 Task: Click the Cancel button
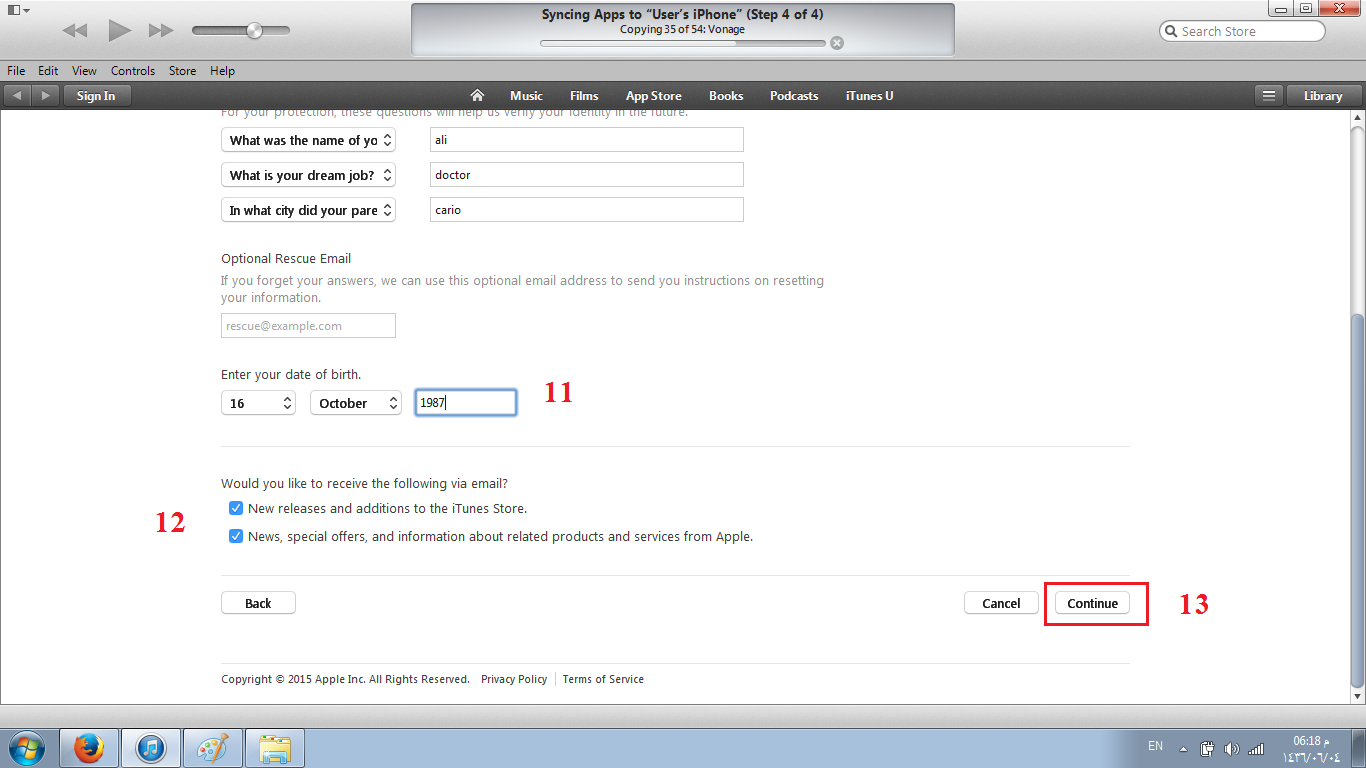pos(1001,603)
